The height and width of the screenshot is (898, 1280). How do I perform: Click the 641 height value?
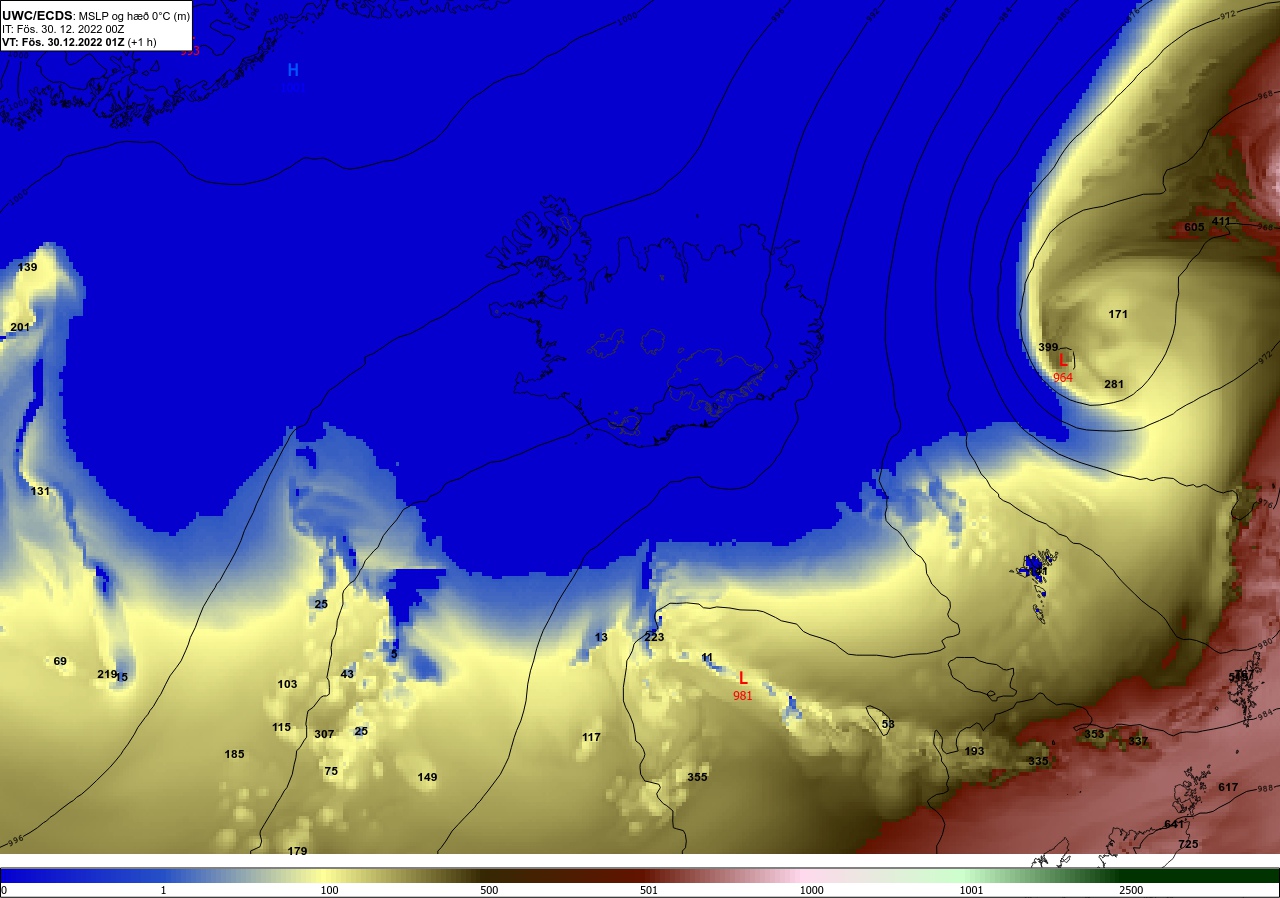tap(1174, 825)
